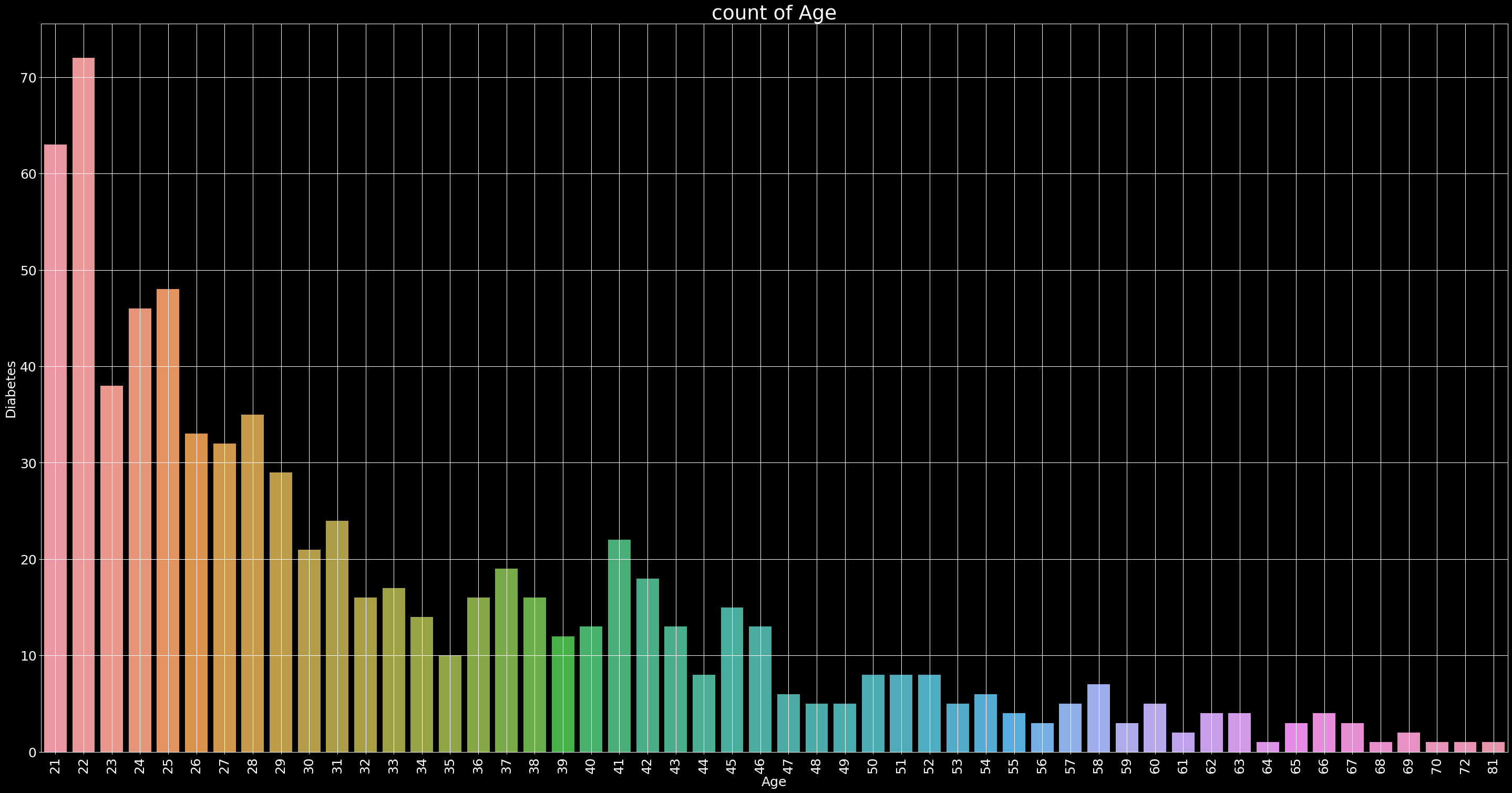This screenshot has width=1512, height=793.
Task: Click the y-axis tick label '30'
Action: pos(29,463)
